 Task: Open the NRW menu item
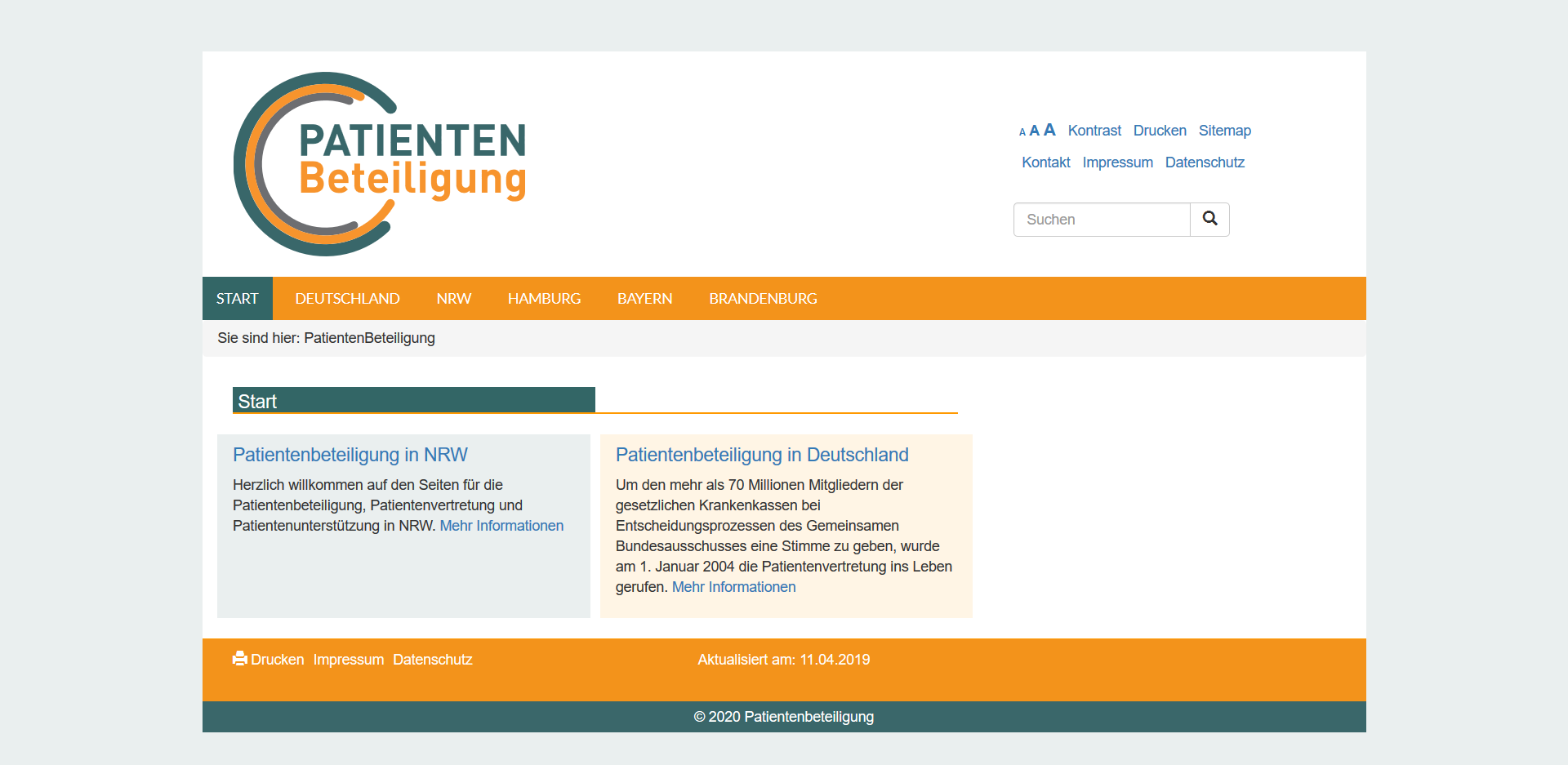pyautogui.click(x=454, y=299)
